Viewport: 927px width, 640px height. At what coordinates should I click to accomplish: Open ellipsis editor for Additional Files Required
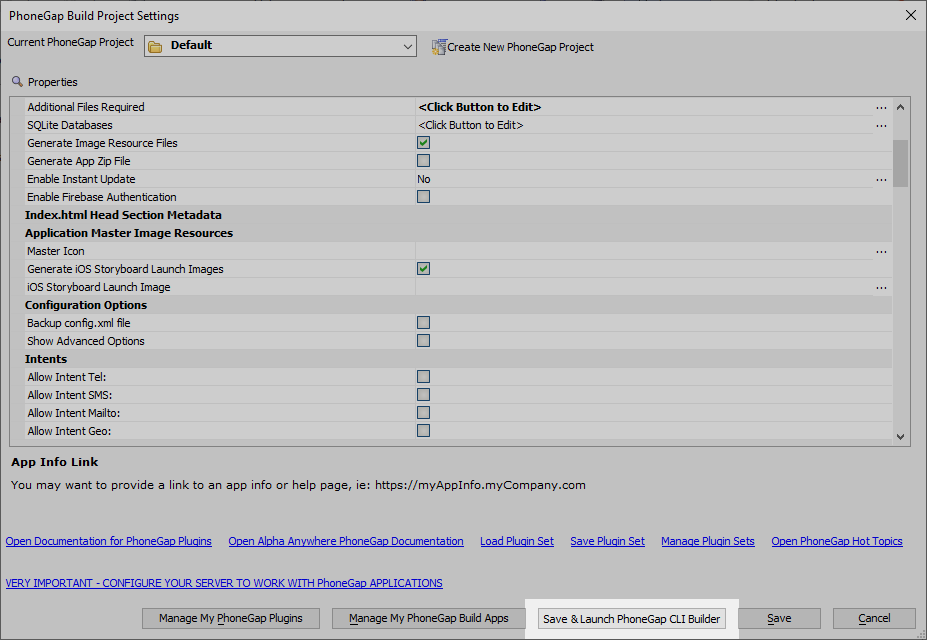[881, 108]
